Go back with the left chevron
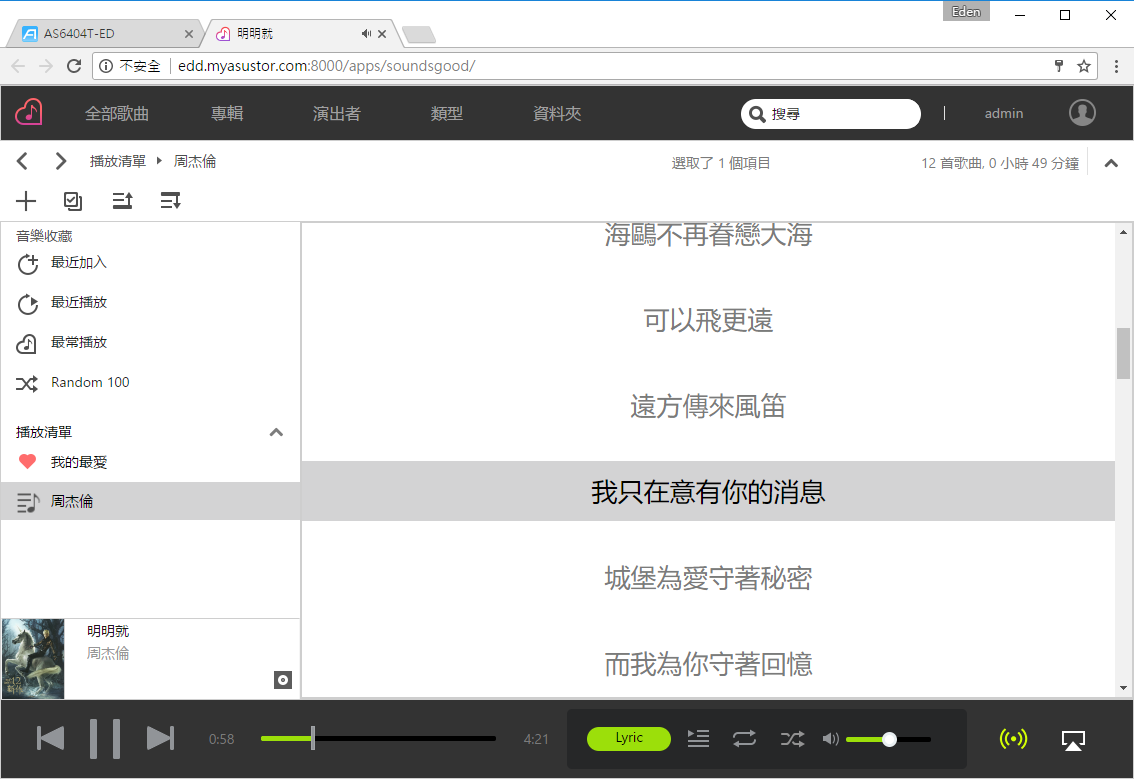The height and width of the screenshot is (779, 1134). click(x=22, y=161)
